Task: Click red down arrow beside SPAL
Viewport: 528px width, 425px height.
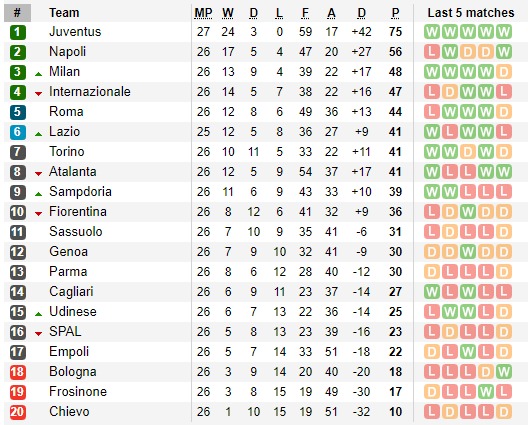Action: click(38, 334)
